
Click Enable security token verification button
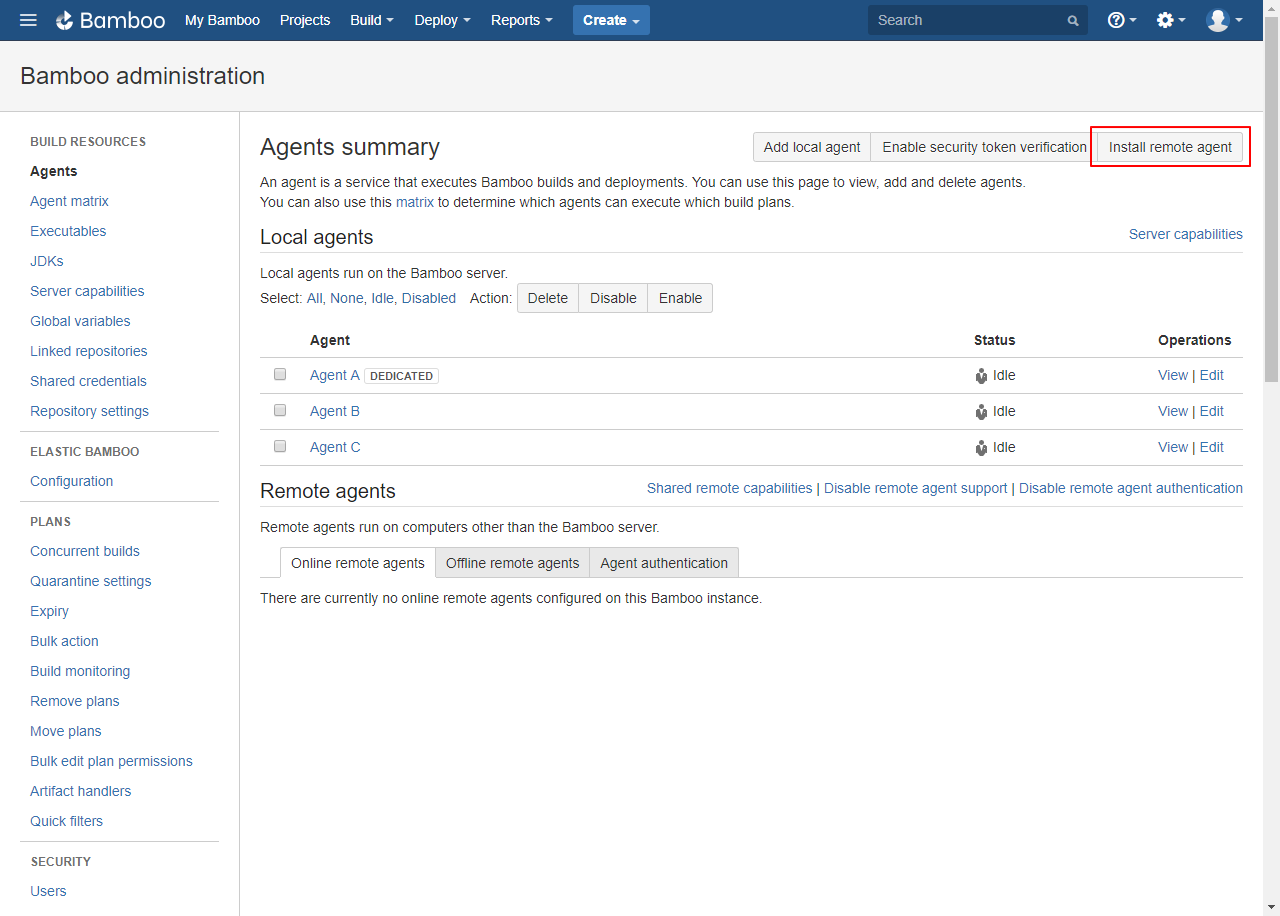pyautogui.click(x=984, y=147)
